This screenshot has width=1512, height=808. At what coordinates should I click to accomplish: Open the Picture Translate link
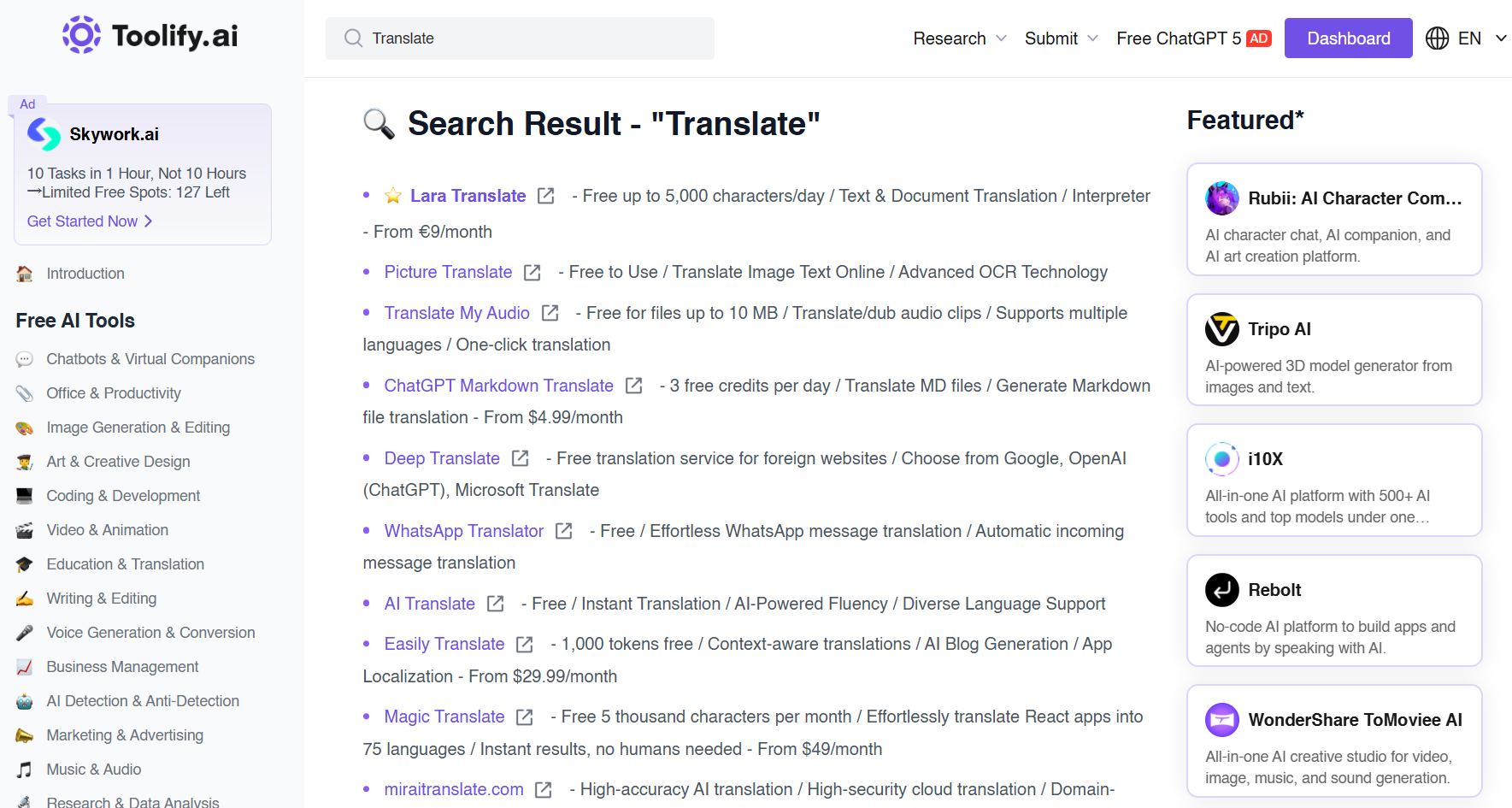click(448, 272)
